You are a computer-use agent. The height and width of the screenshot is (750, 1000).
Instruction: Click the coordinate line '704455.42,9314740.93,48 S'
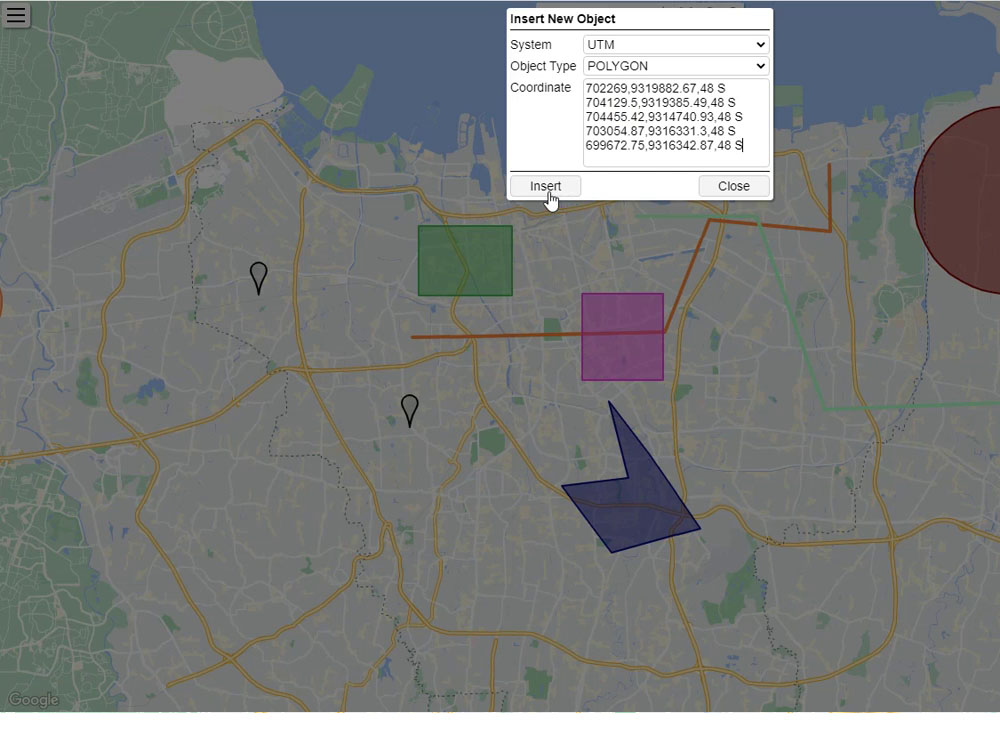coord(664,117)
